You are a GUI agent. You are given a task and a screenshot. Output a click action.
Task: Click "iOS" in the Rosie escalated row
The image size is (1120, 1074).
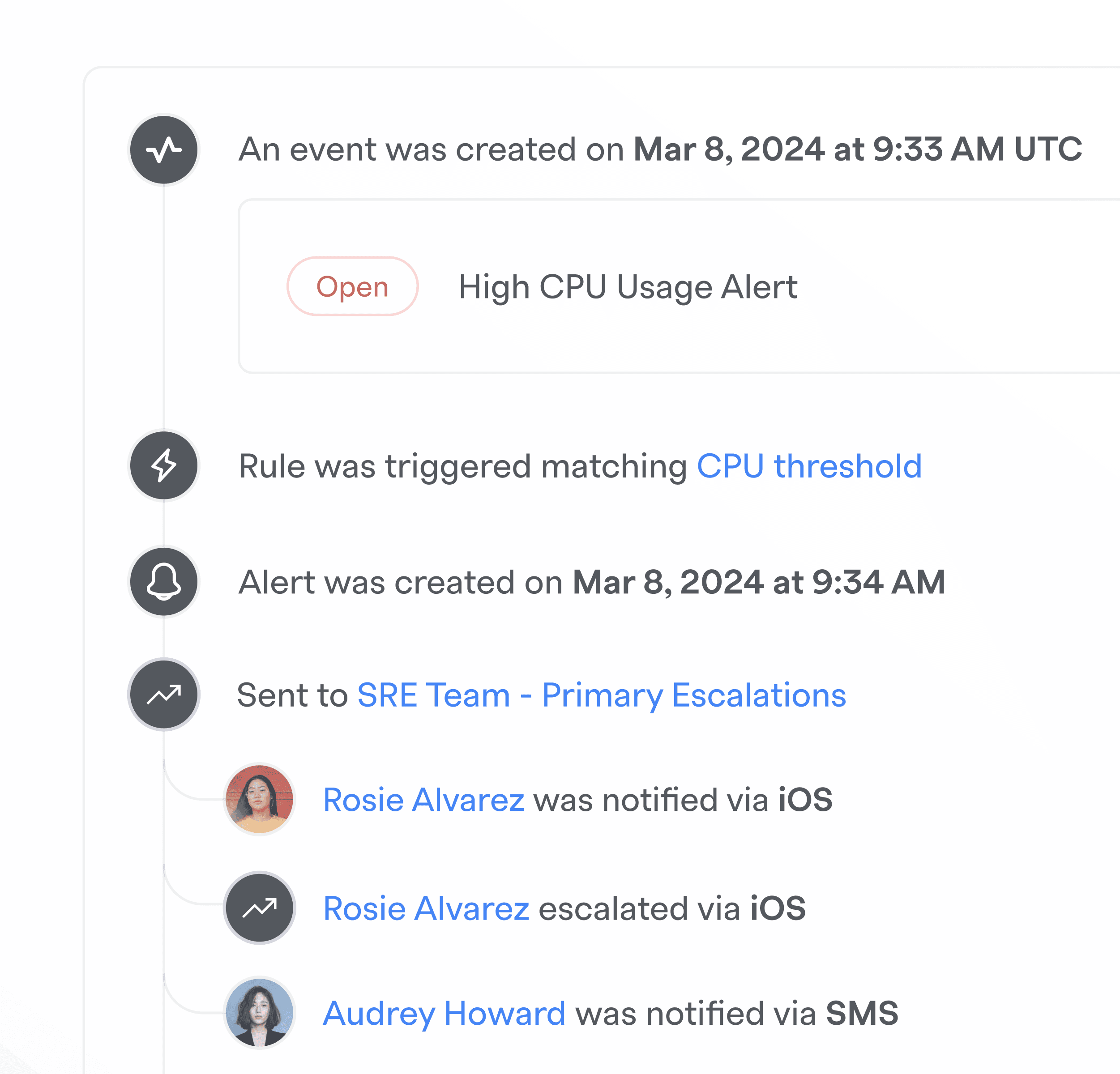778,908
